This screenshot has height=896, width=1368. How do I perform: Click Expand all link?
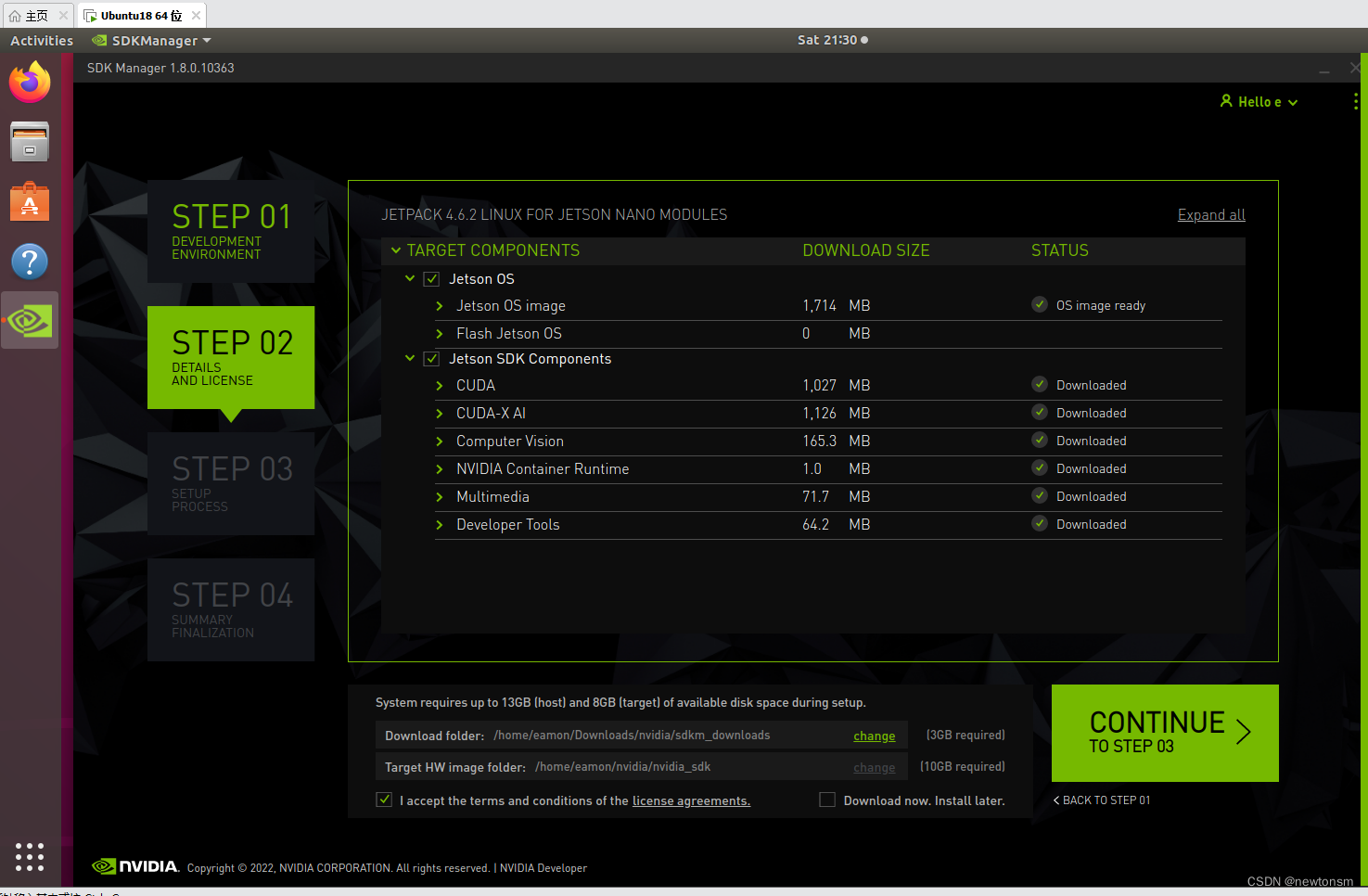pos(1211,215)
